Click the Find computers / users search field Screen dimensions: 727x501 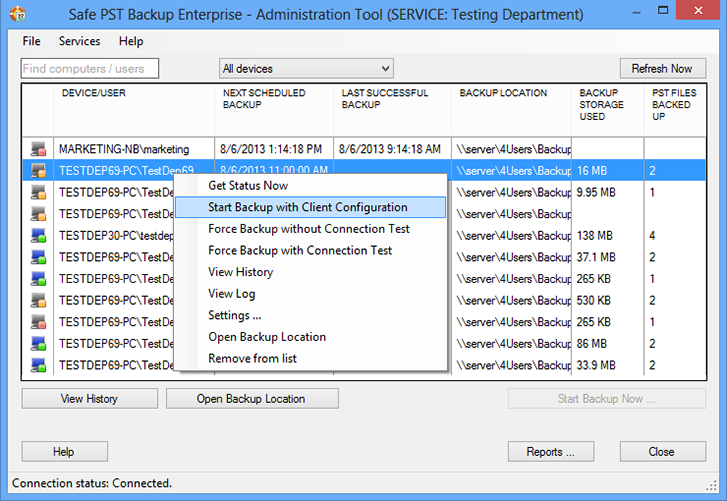tap(90, 69)
